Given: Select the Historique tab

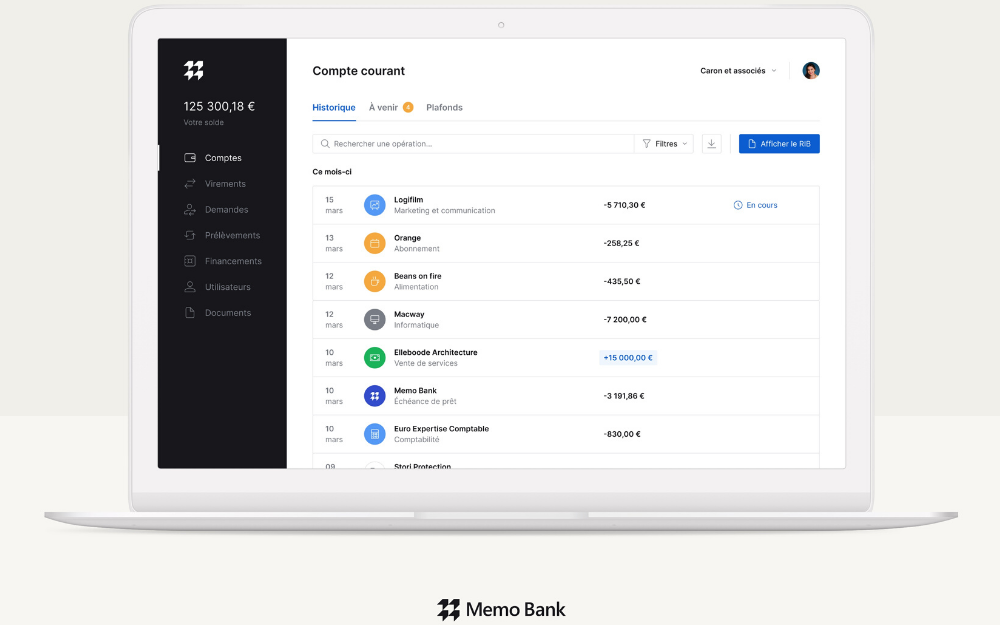Looking at the screenshot, I should (x=334, y=107).
